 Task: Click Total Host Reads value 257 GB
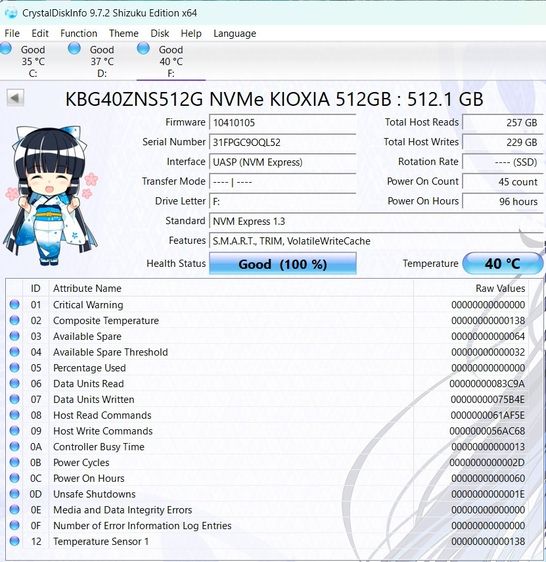pos(503,123)
